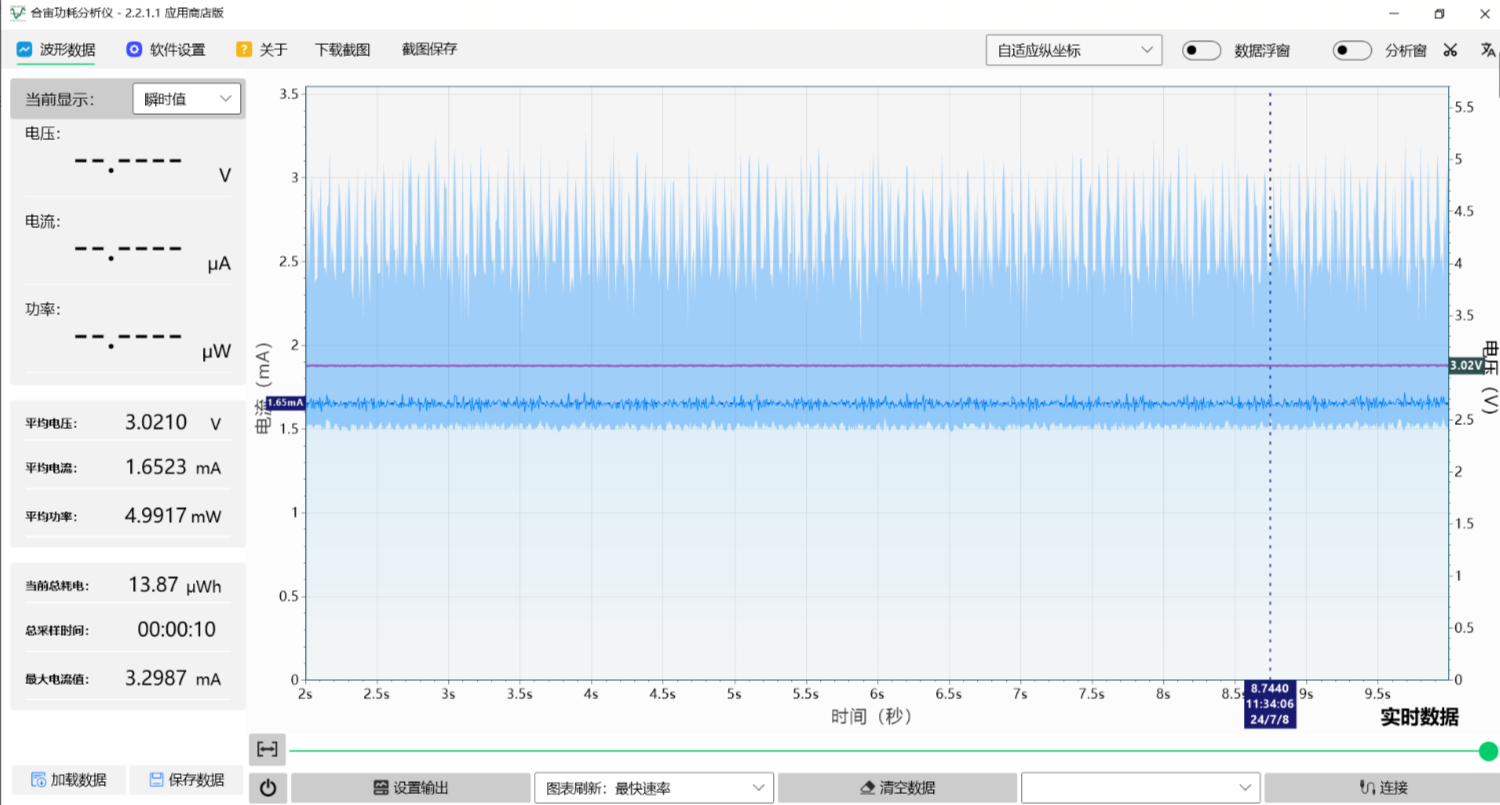This screenshot has width=1500, height=805.
Task: Click the waveform icon beside 波形数据
Action: [25, 49]
